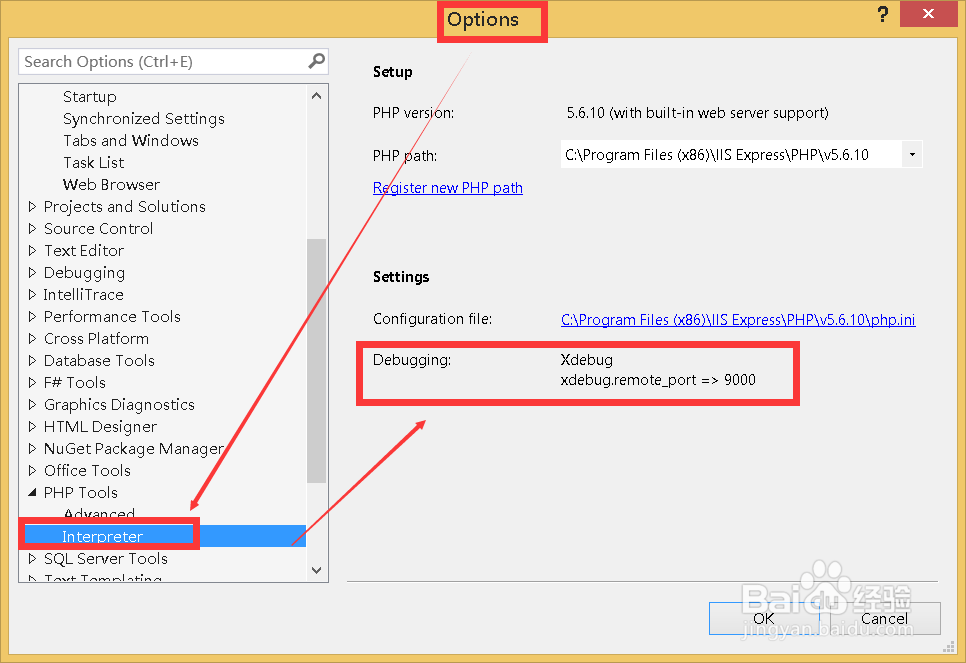Screen dimensions: 966x663
Task: Open the PHP path dropdown arrow
Action: pos(912,155)
